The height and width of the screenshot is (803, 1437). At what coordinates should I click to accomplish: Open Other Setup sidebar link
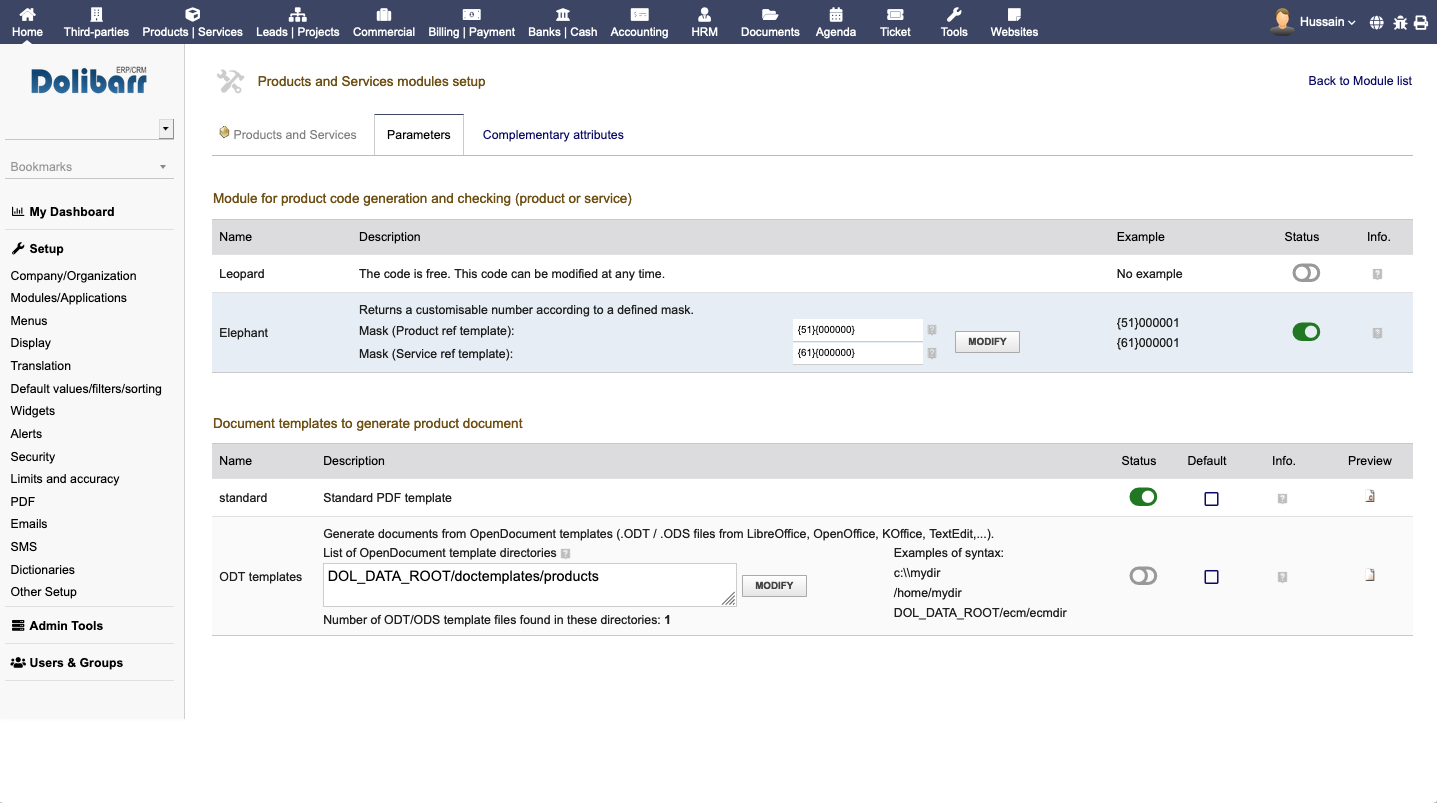[x=43, y=592]
